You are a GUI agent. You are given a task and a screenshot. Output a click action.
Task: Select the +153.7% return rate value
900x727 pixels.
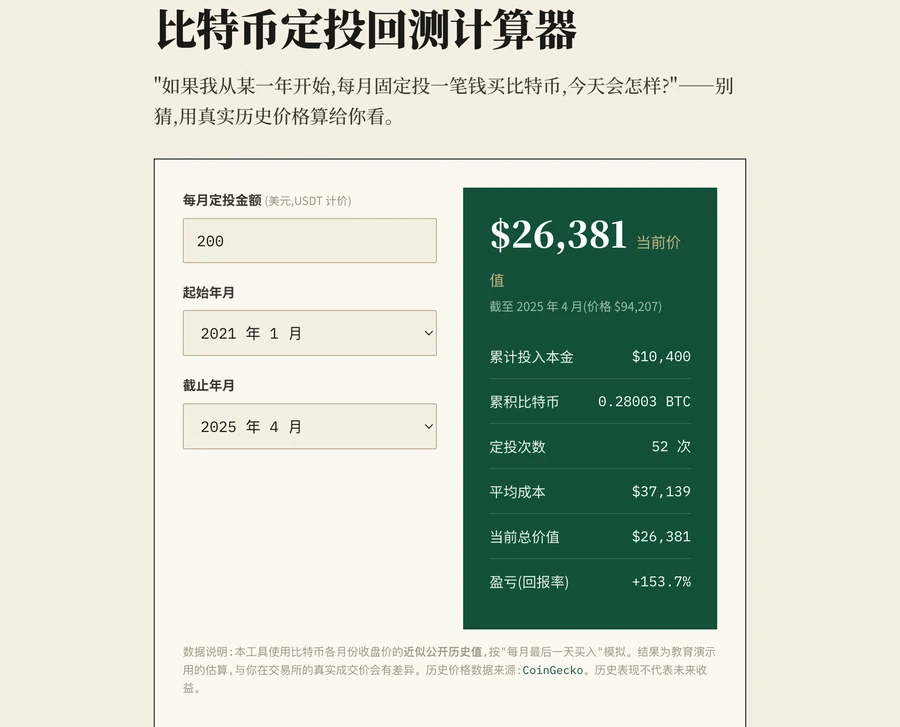click(661, 582)
